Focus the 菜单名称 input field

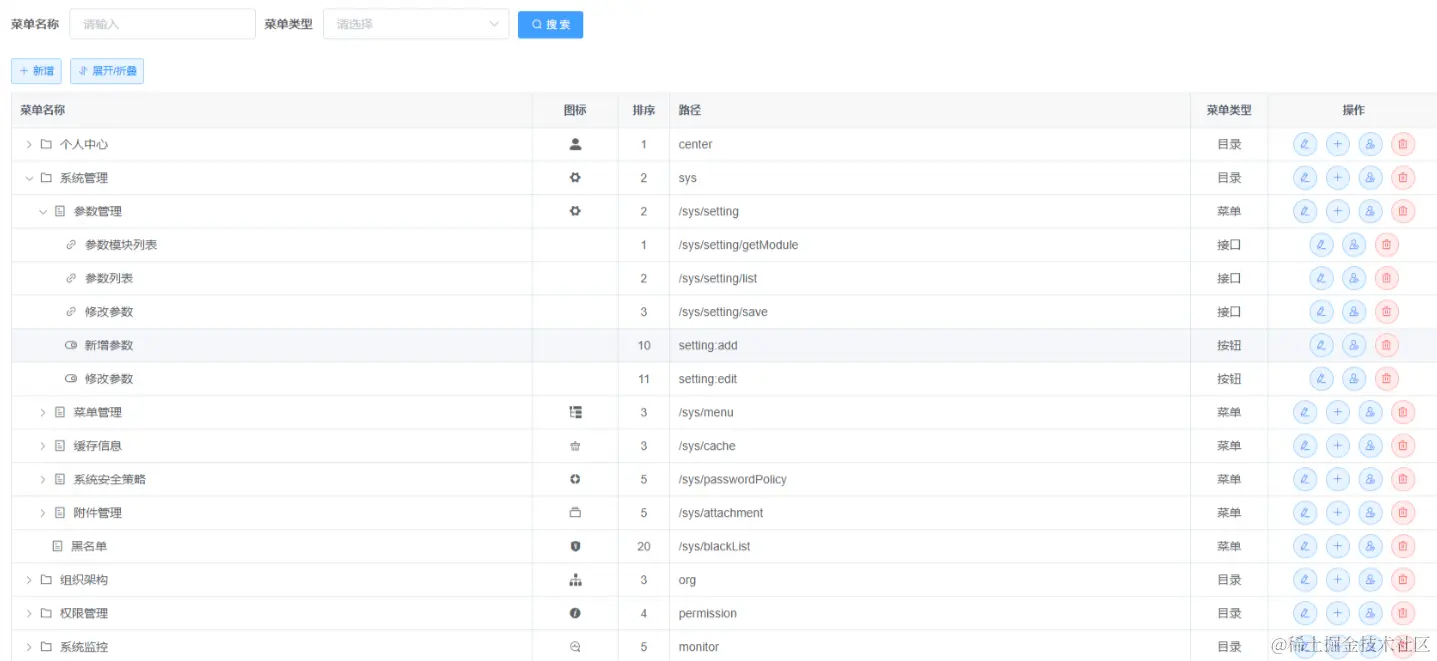162,24
